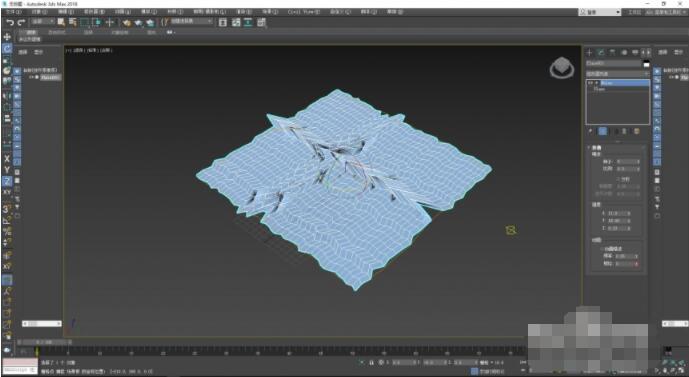The image size is (689, 377).
Task: Open the dropdown right of the braces icon
Action: click(x=192, y=22)
